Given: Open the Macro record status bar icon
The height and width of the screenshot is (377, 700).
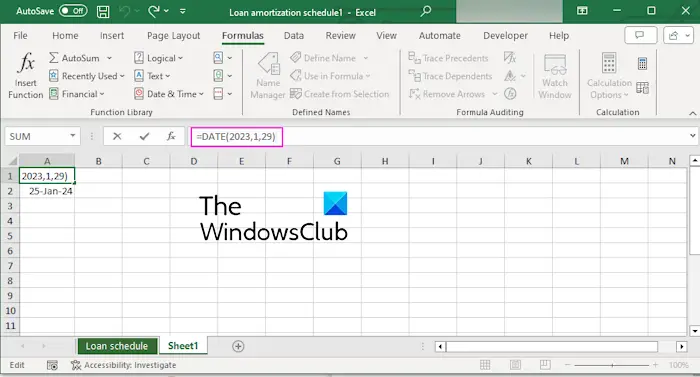Looking at the screenshot, I should point(52,365).
